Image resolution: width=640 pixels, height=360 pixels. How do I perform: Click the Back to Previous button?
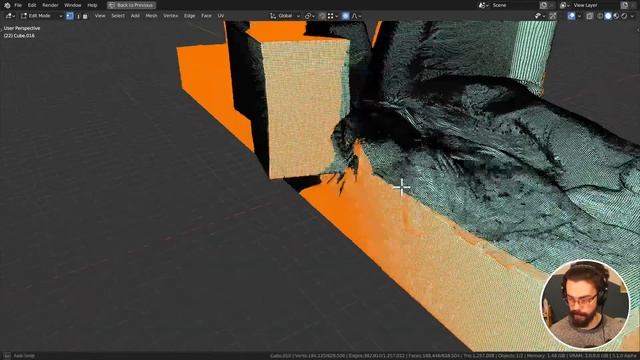[x=131, y=5]
